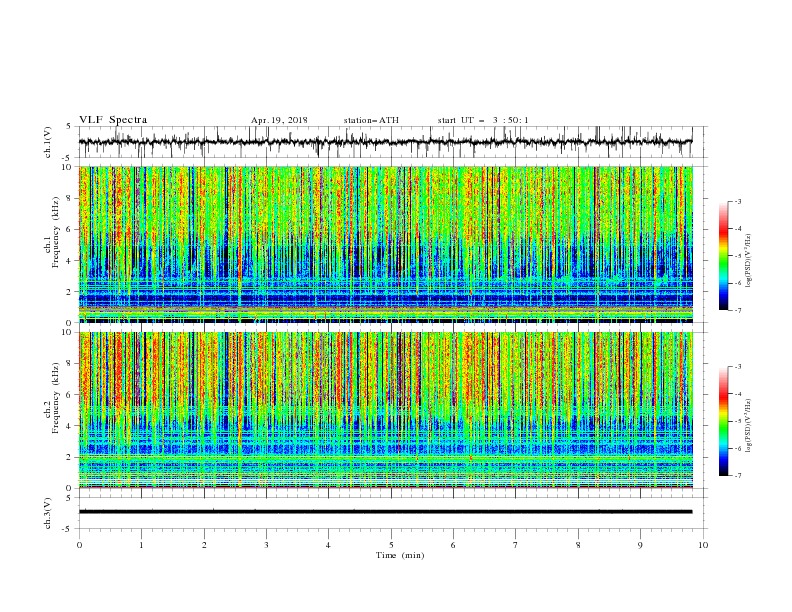Select the date text "Apr. 19, 2018"
This screenshot has width=792, height=612.
(x=279, y=120)
